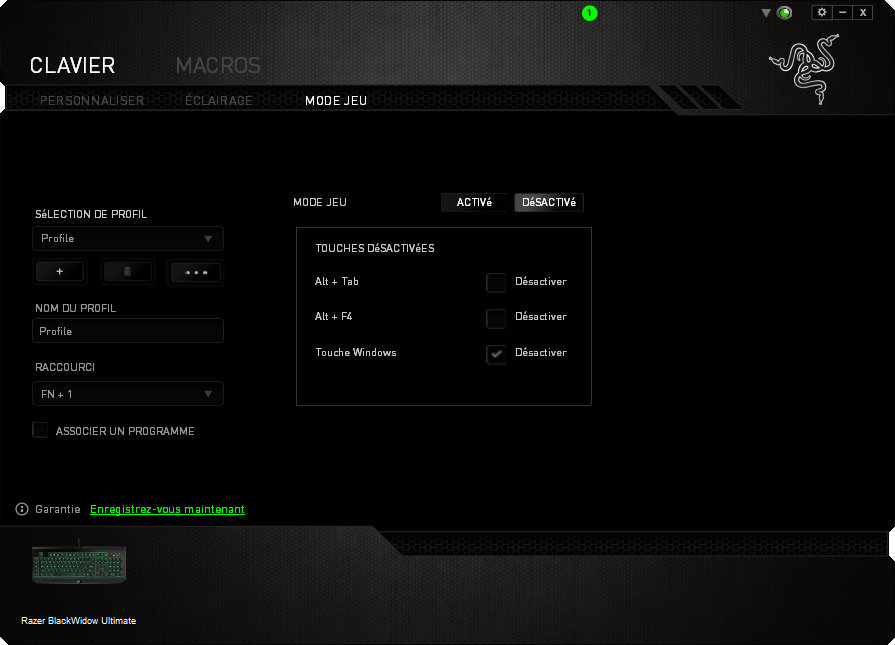The height and width of the screenshot is (645, 895).
Task: Click the plus icon to add profile
Action: [x=60, y=272]
